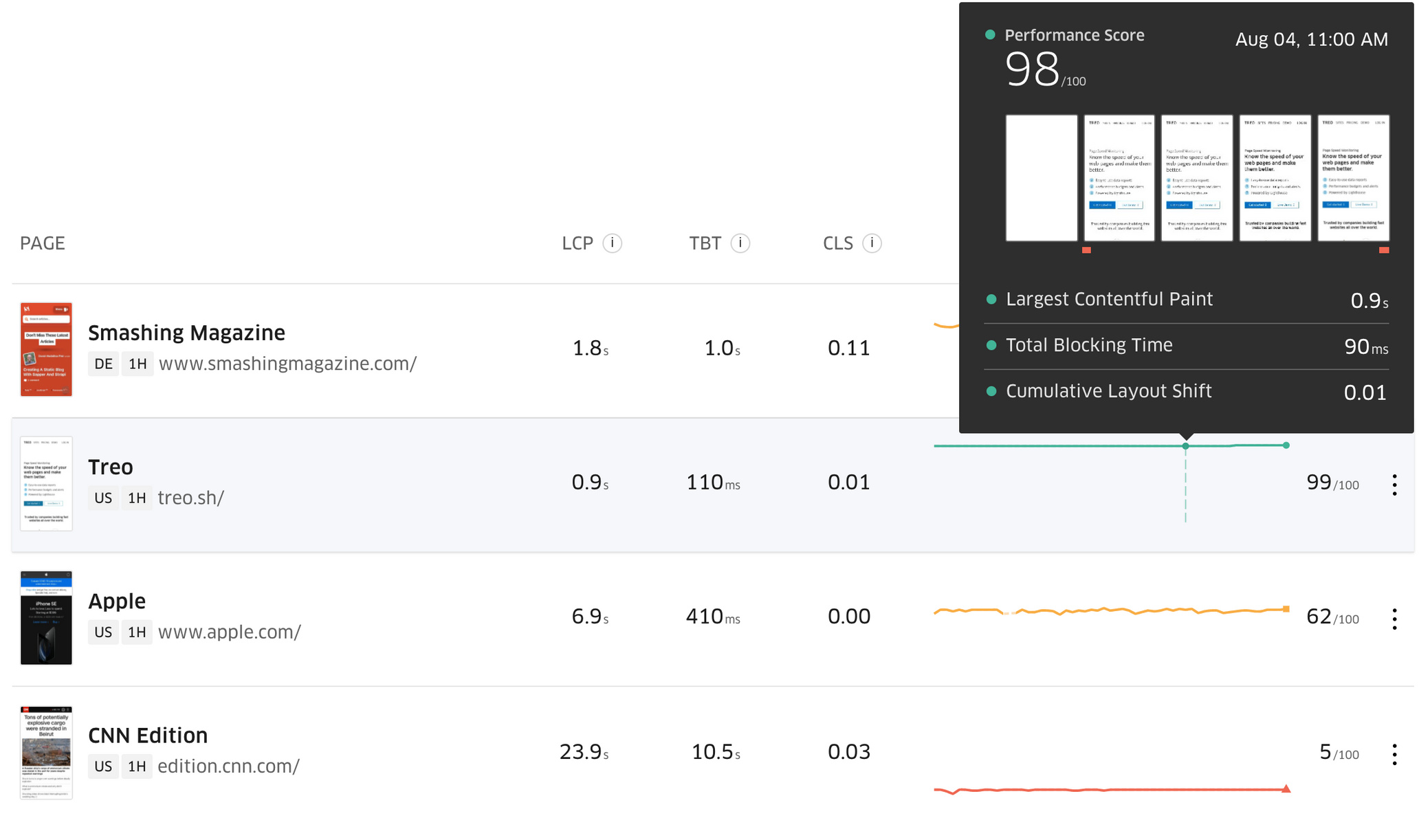Open the Treo row's three-dot menu
Image resolution: width=1419 pixels, height=840 pixels.
pos(1394,485)
